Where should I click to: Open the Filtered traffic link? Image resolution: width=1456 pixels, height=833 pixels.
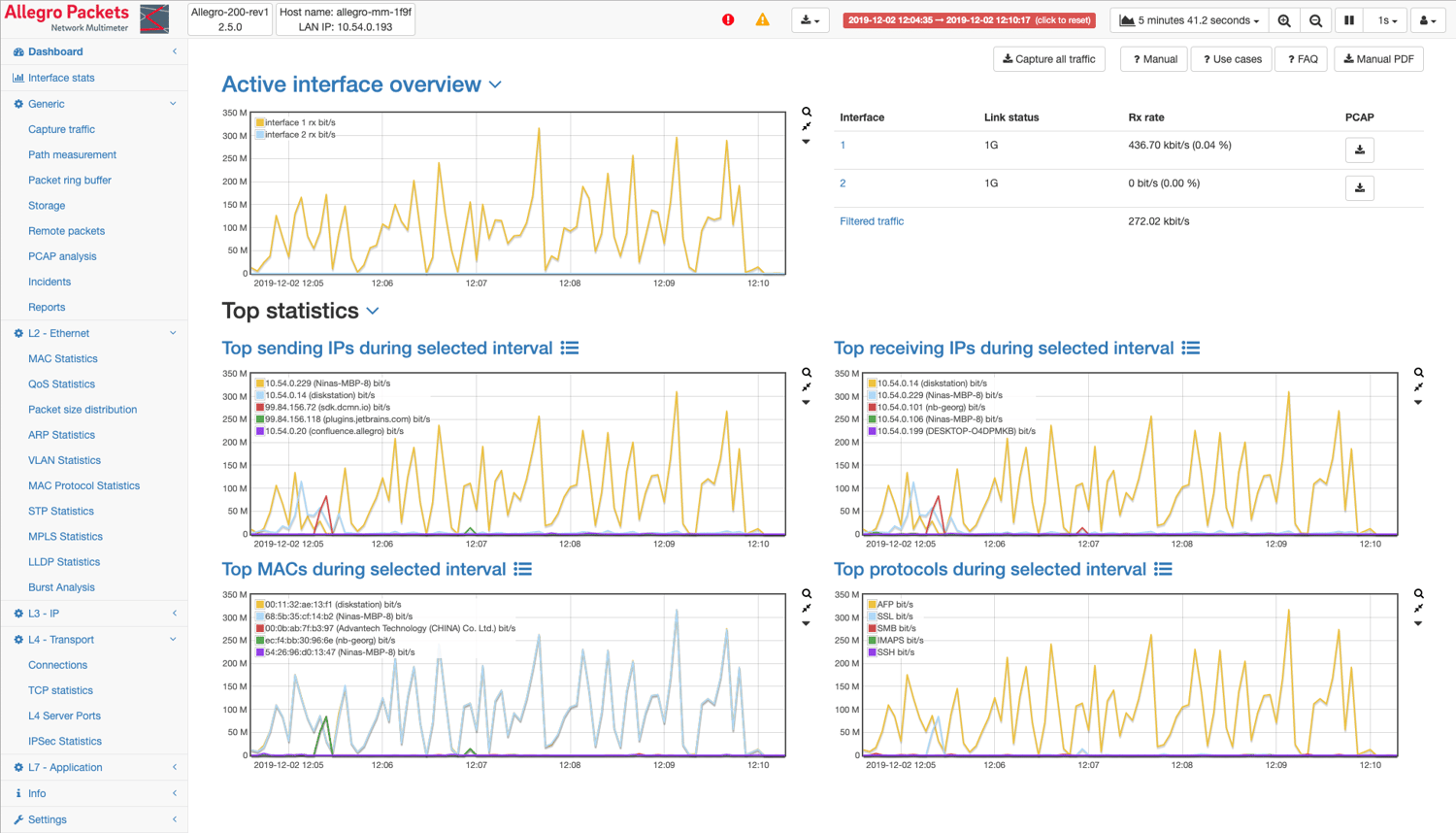click(872, 220)
